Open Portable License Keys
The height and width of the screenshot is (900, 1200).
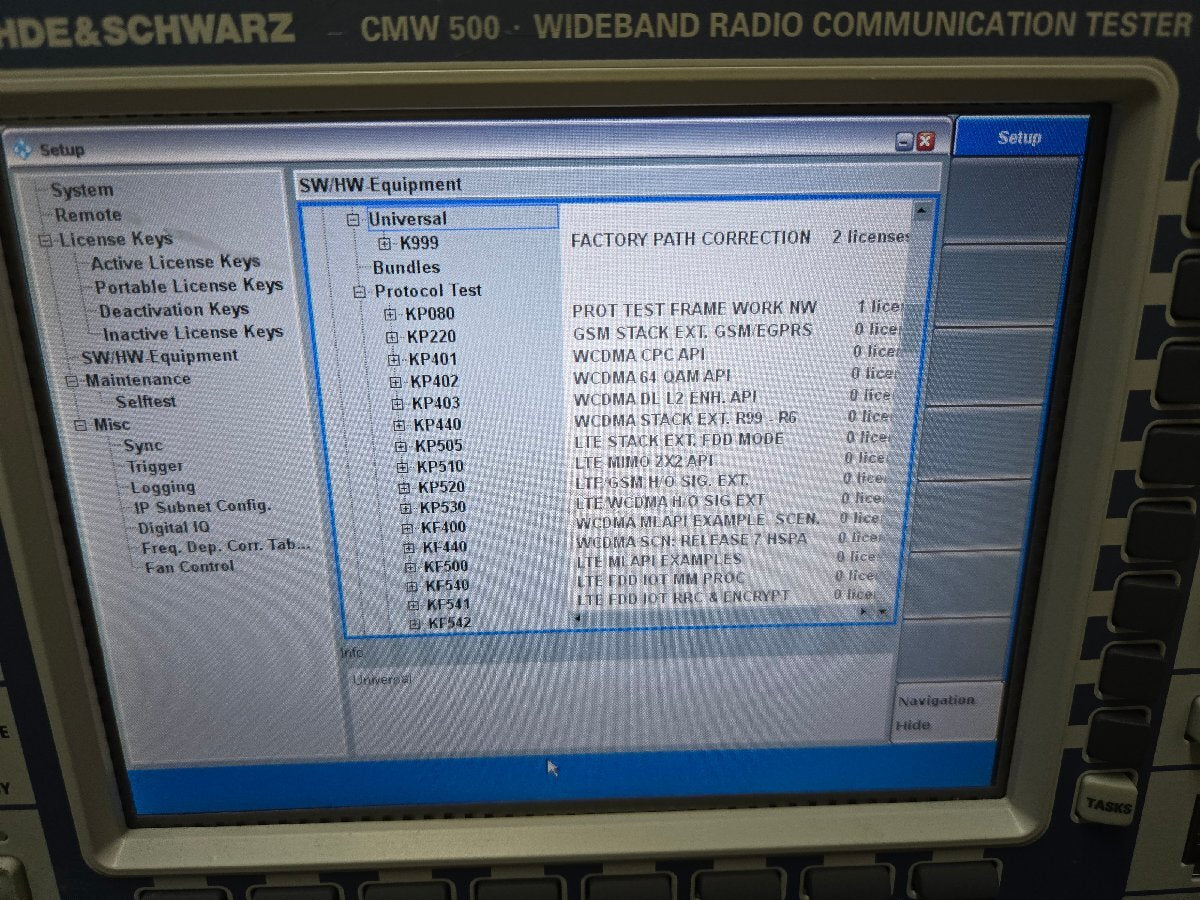point(189,286)
